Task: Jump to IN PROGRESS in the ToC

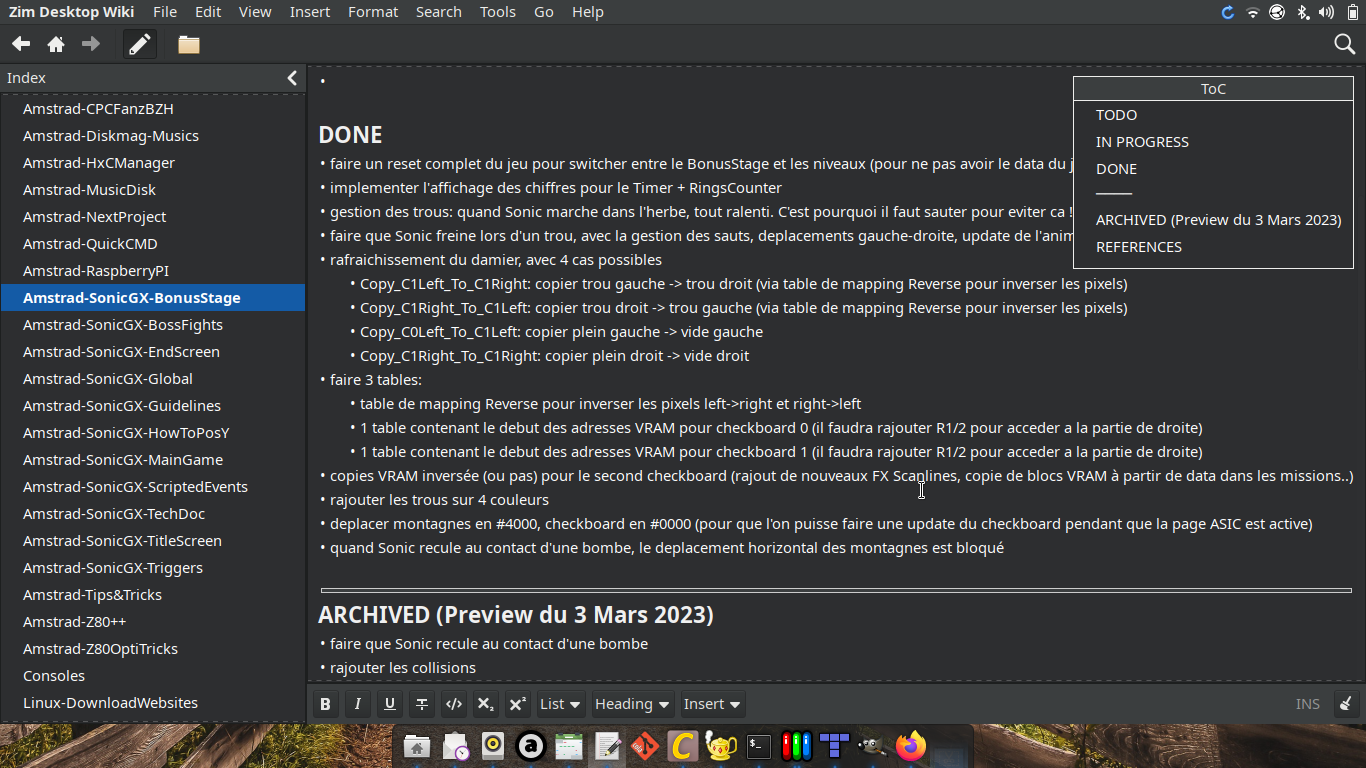Action: [1142, 142]
